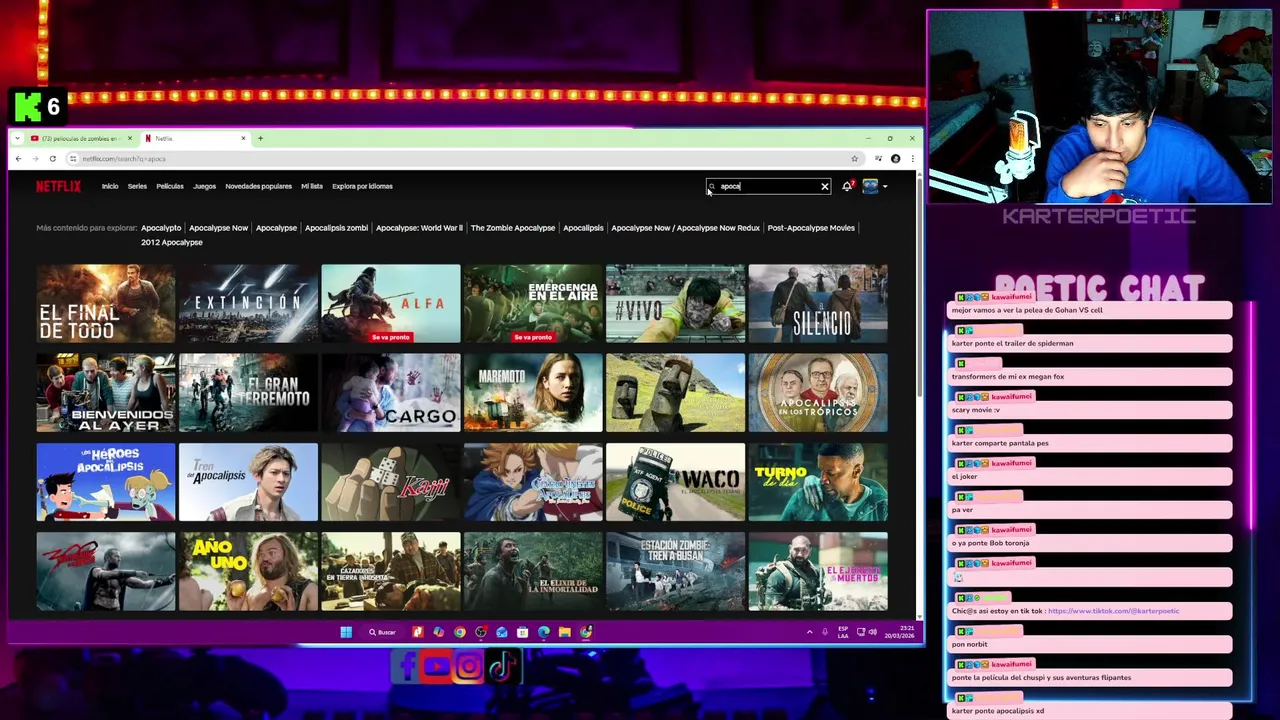
Task: Add a new browser tab
Action: click(260, 138)
